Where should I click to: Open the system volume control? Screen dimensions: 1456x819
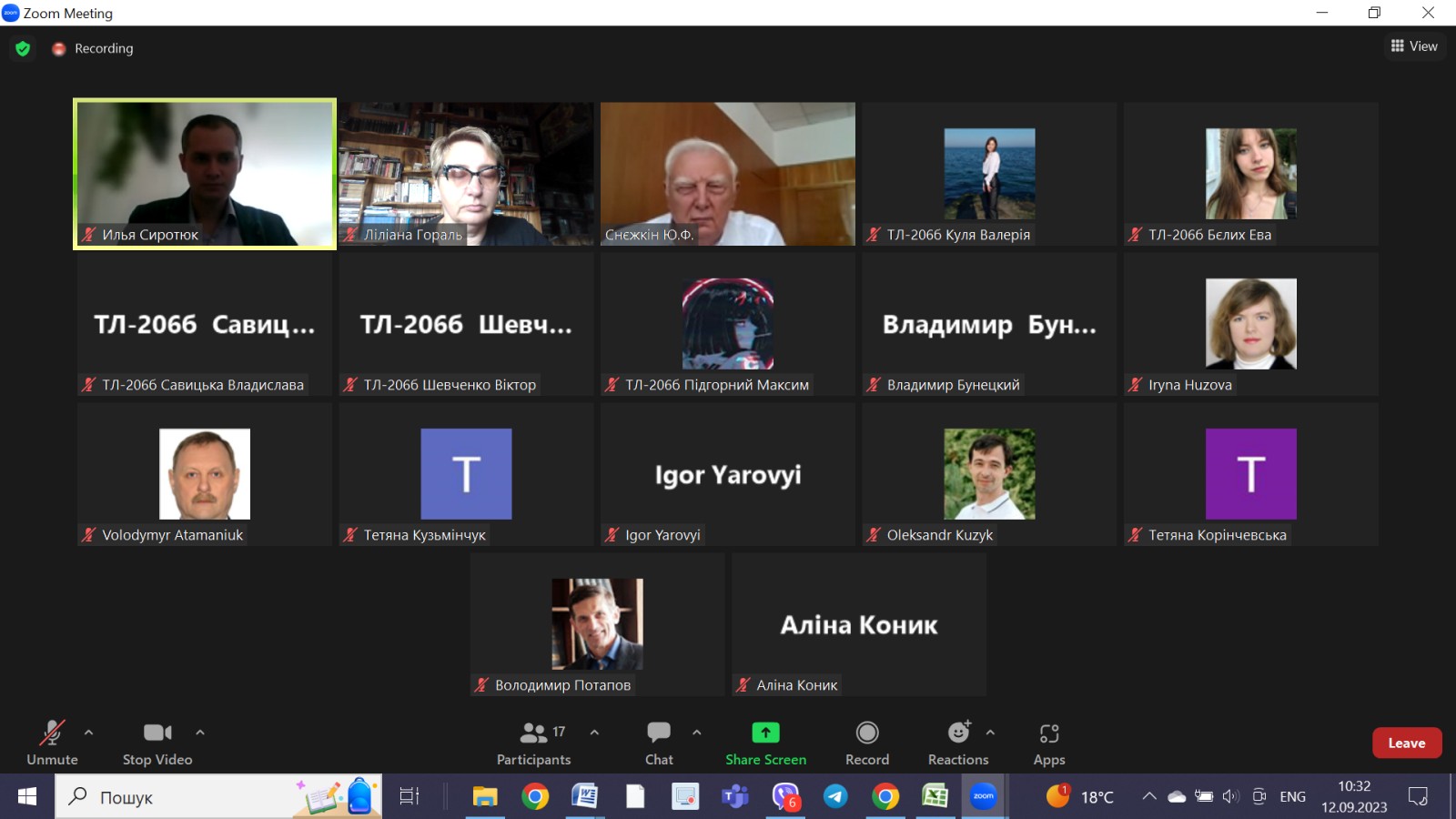1231,795
